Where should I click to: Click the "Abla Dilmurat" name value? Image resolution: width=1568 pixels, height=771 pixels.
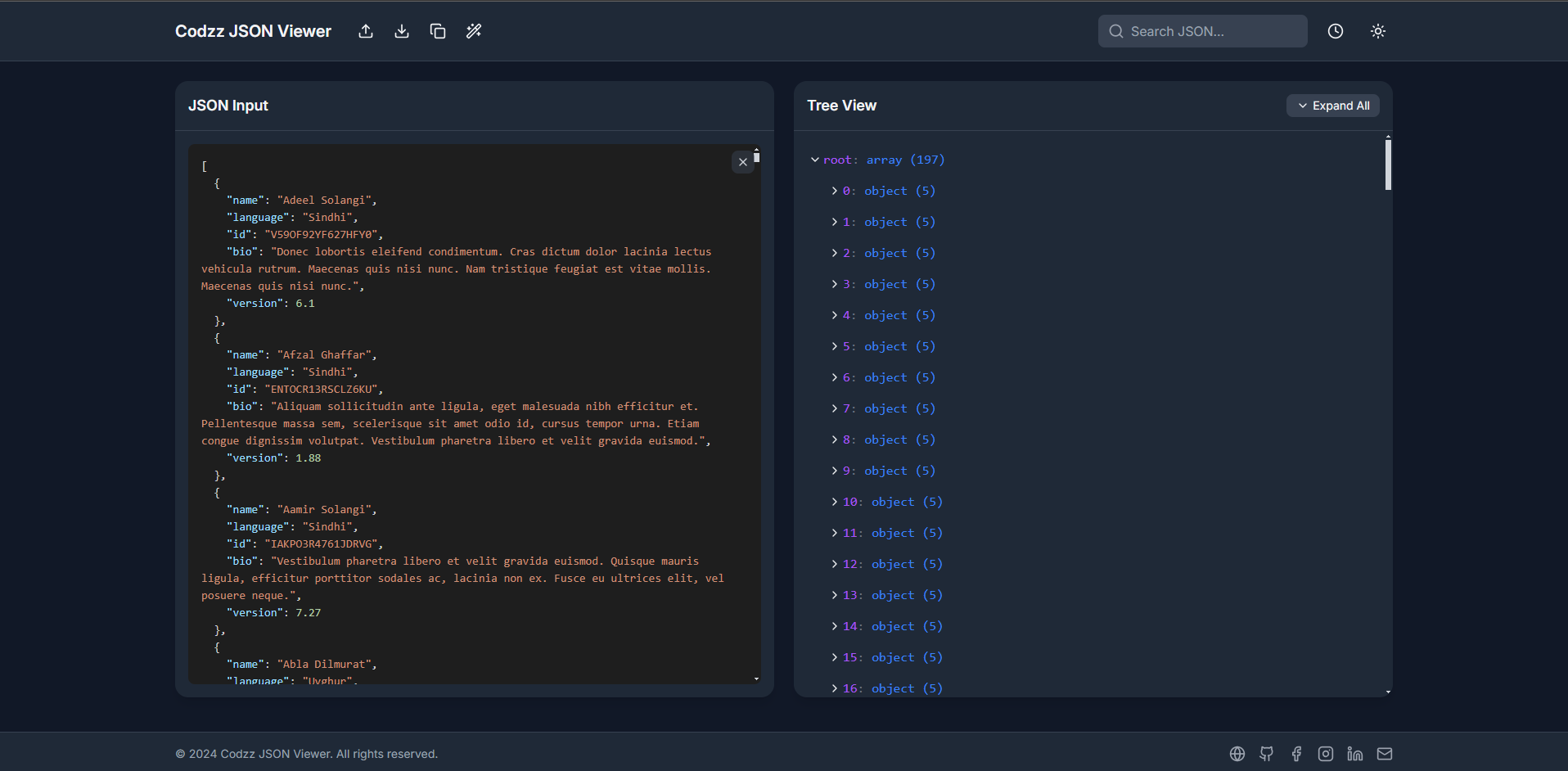click(324, 665)
